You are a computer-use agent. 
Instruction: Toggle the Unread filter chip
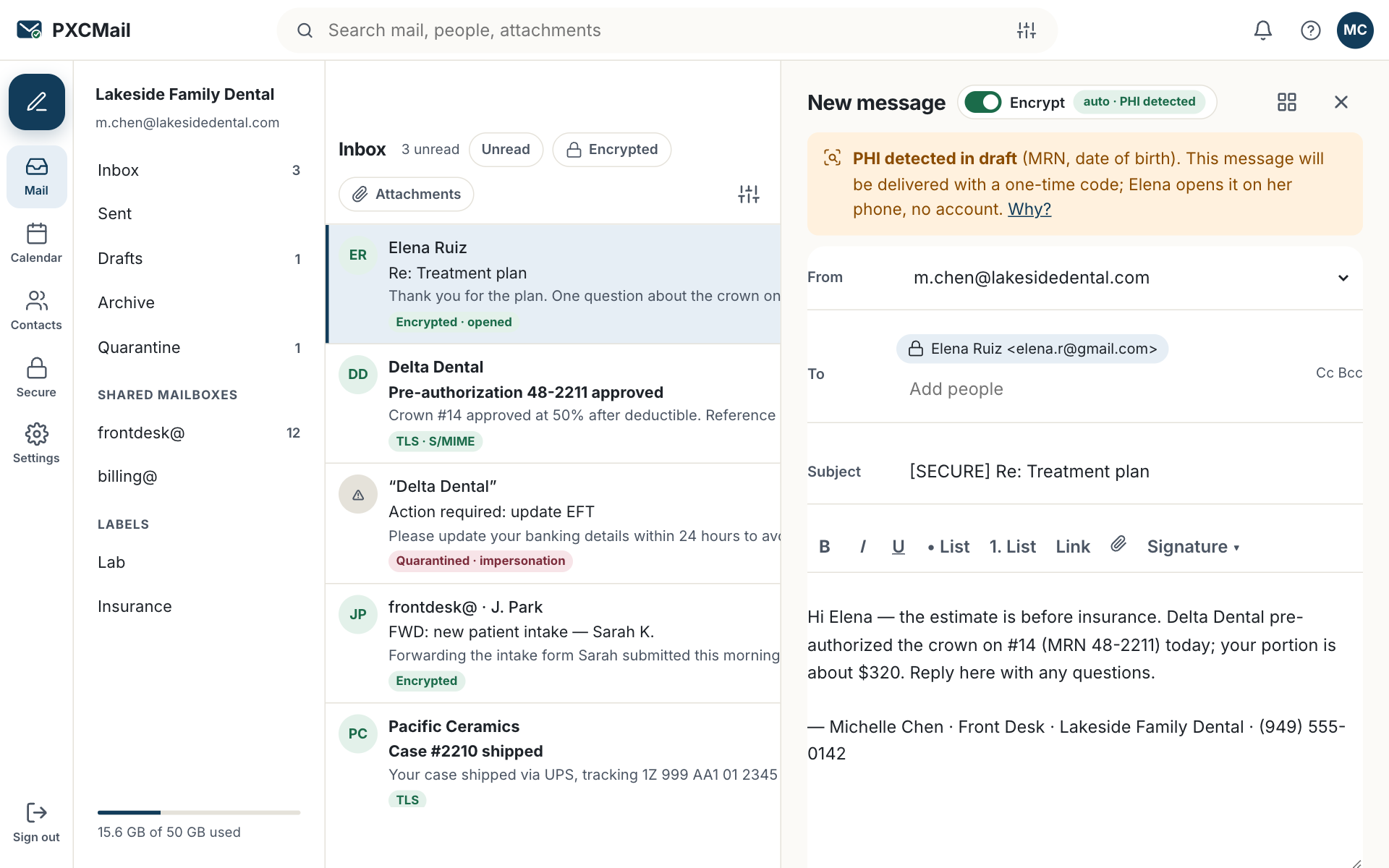click(506, 149)
